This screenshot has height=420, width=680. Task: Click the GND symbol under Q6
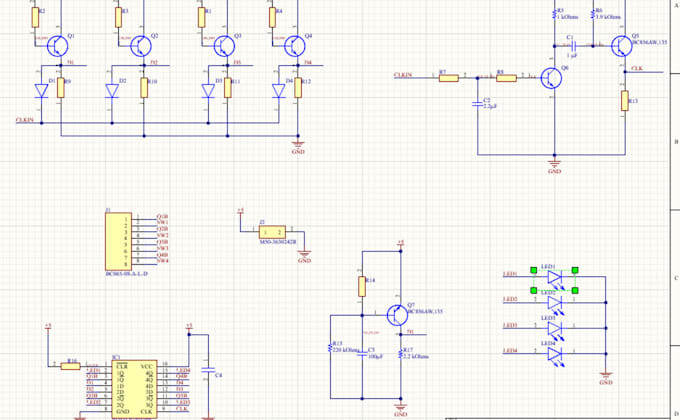click(554, 167)
